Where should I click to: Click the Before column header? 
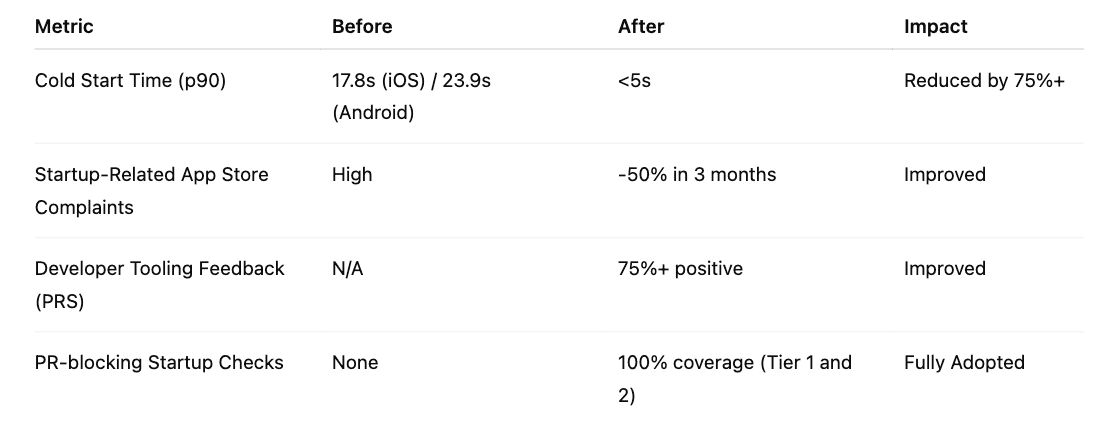362,26
